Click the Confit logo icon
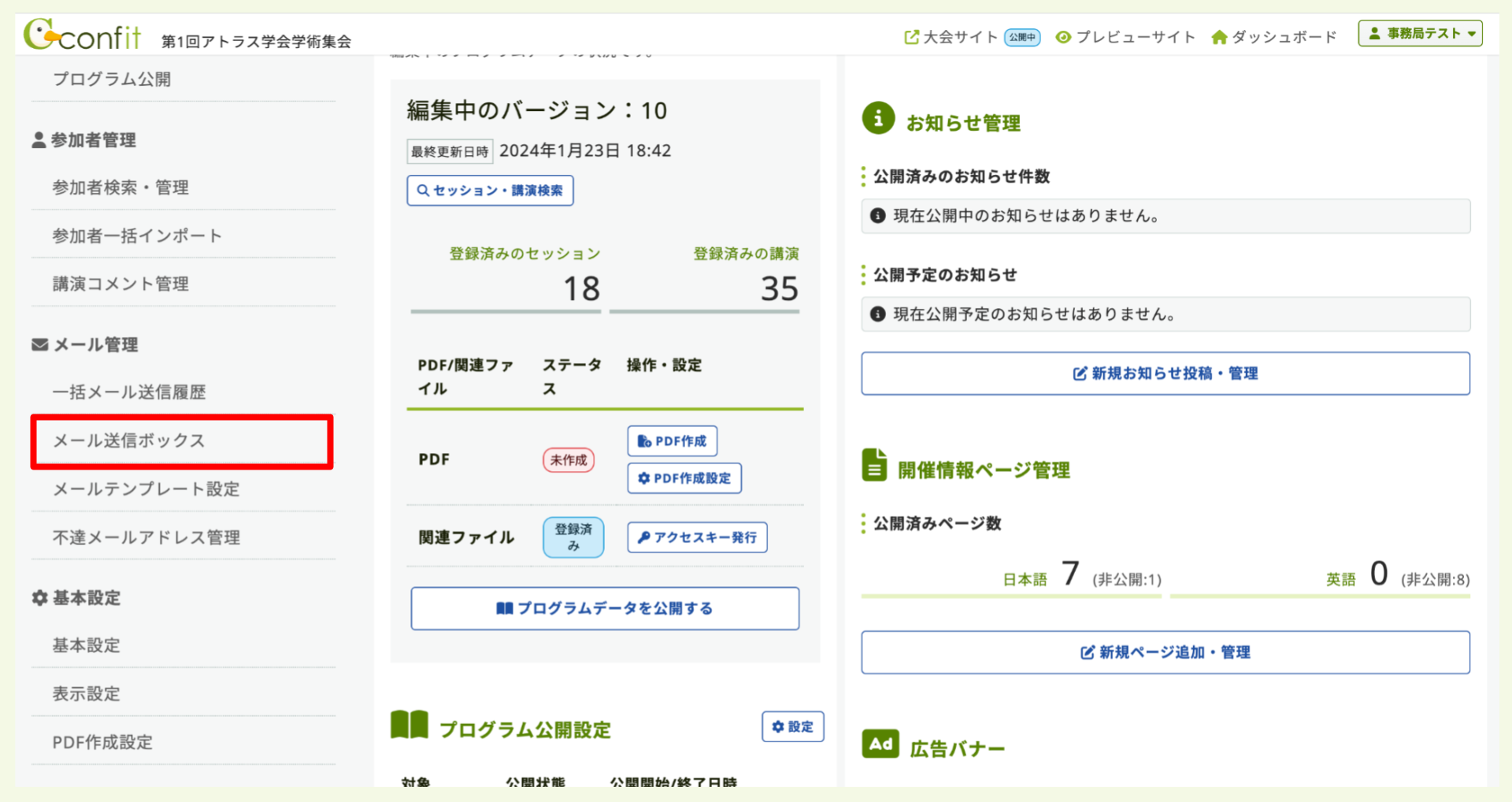1512x802 pixels. click(x=38, y=33)
